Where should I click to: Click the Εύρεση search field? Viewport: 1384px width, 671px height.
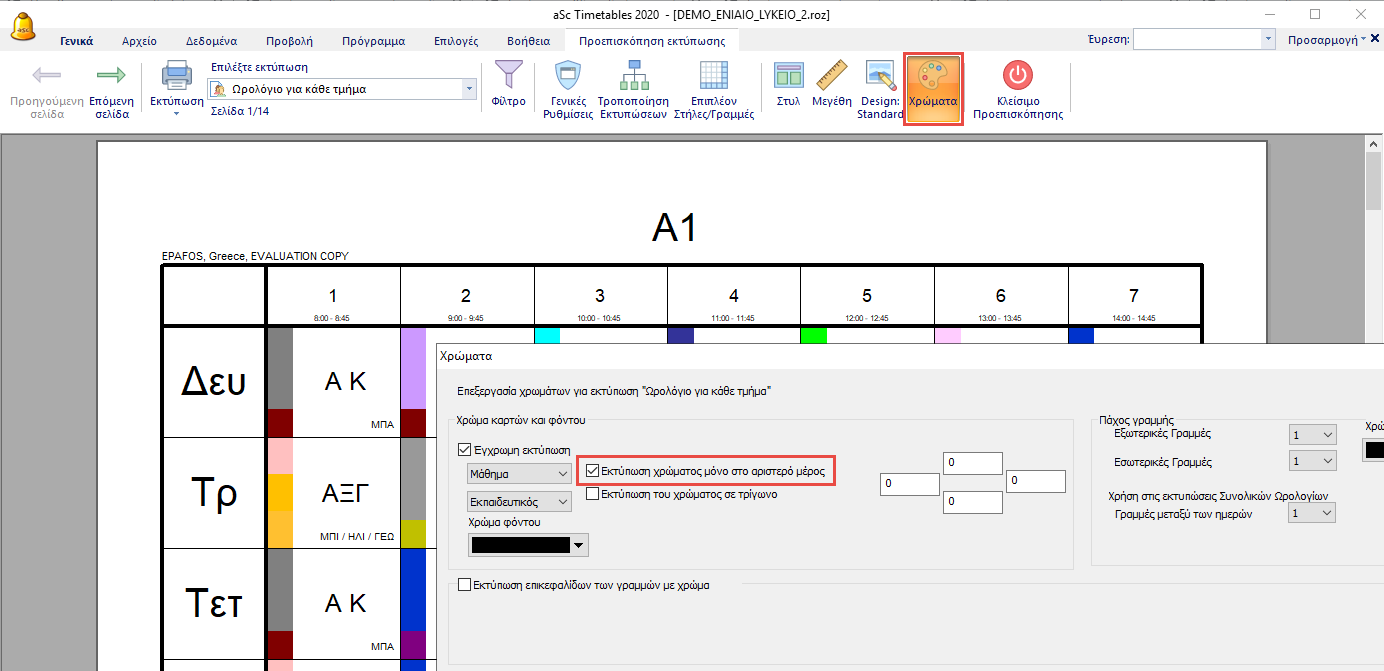tap(1197, 39)
